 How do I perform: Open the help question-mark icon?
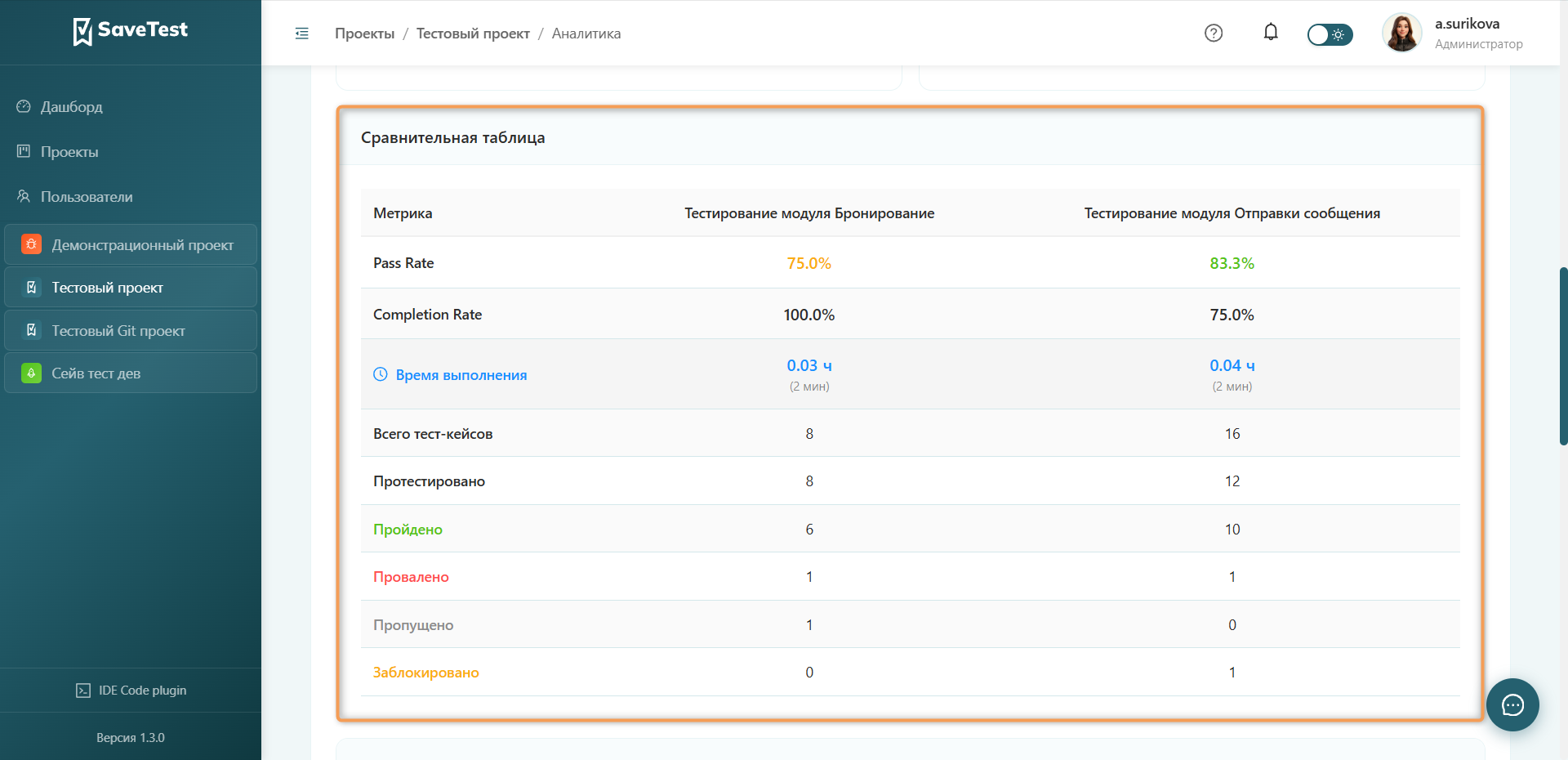pyautogui.click(x=1214, y=33)
